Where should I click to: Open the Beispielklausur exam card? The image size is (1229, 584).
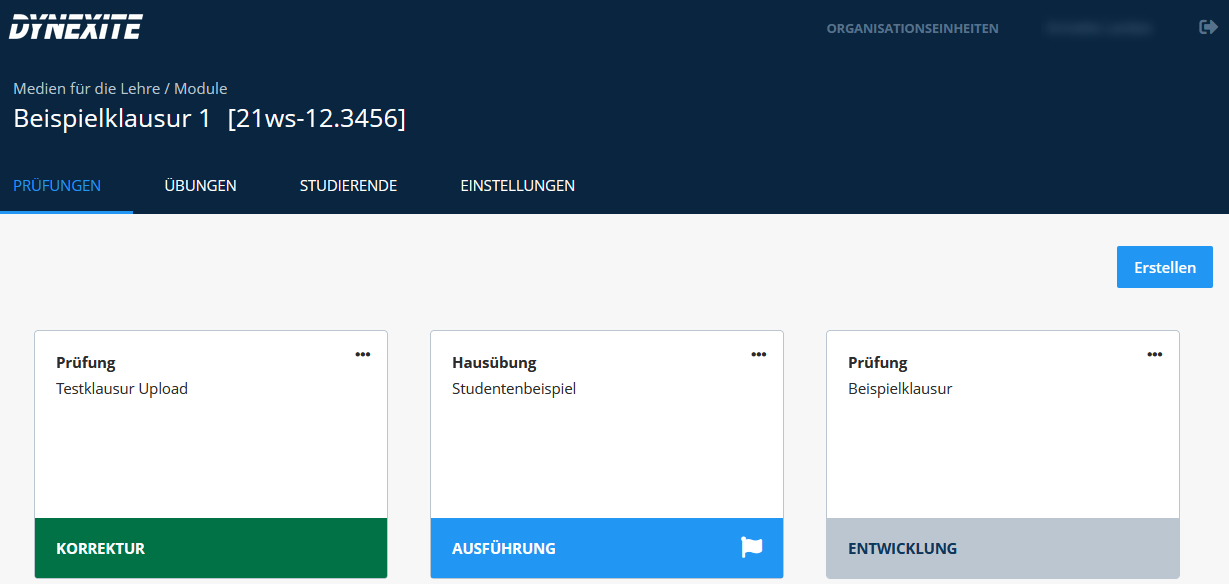coord(1002,440)
